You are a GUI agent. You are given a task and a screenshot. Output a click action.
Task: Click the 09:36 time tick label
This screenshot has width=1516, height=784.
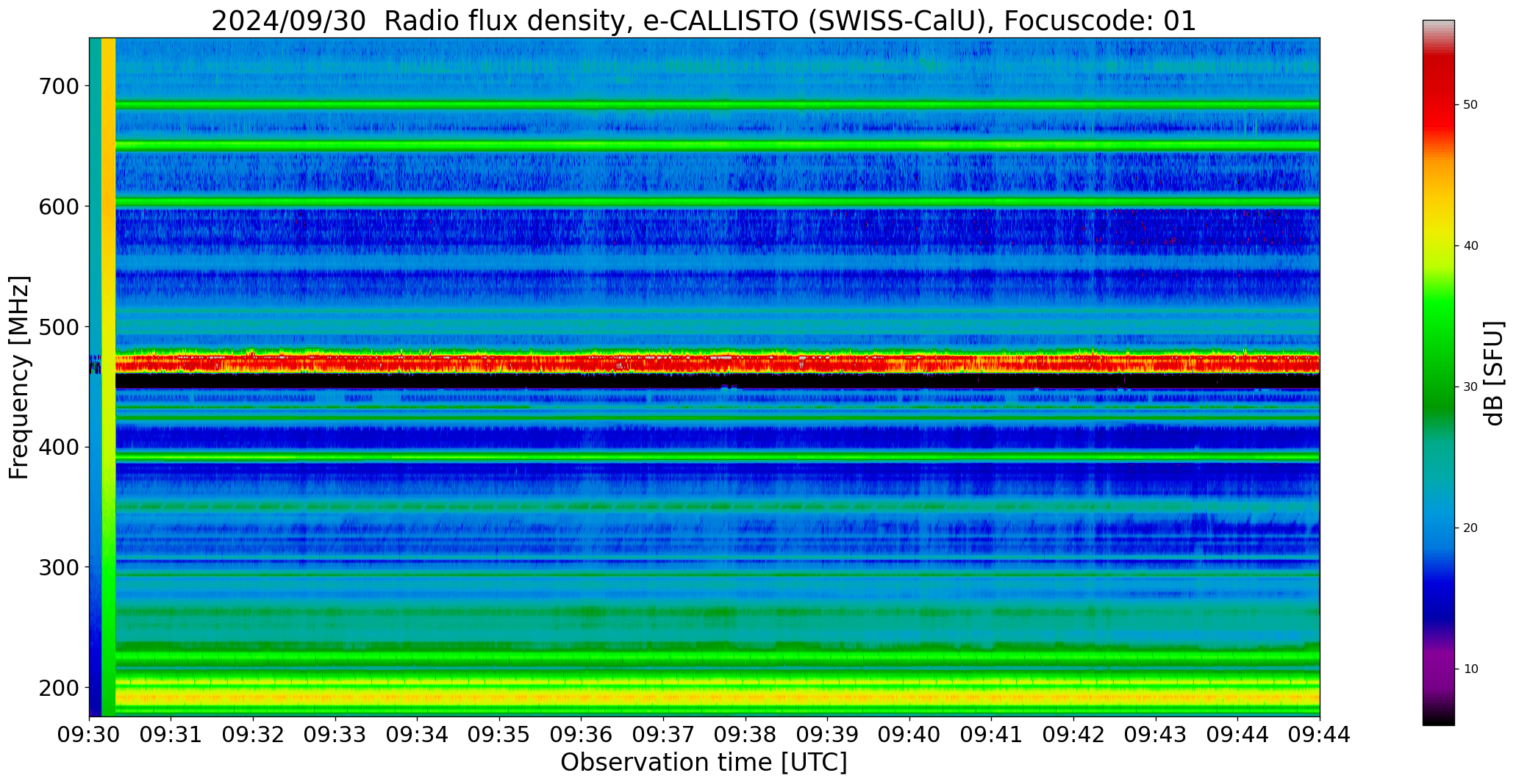click(582, 735)
